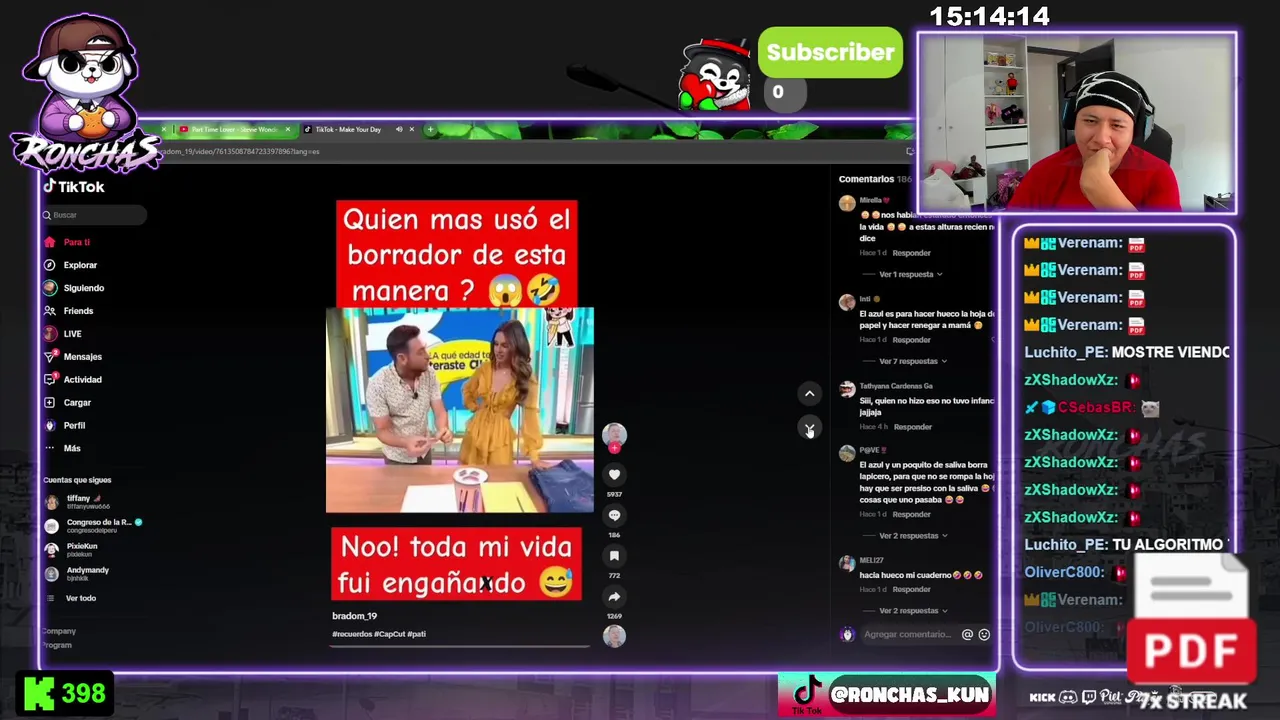Image resolution: width=1280 pixels, height=720 pixels.
Task: Click the @RONCHAS_KUN TikTok banner
Action: (x=886, y=695)
